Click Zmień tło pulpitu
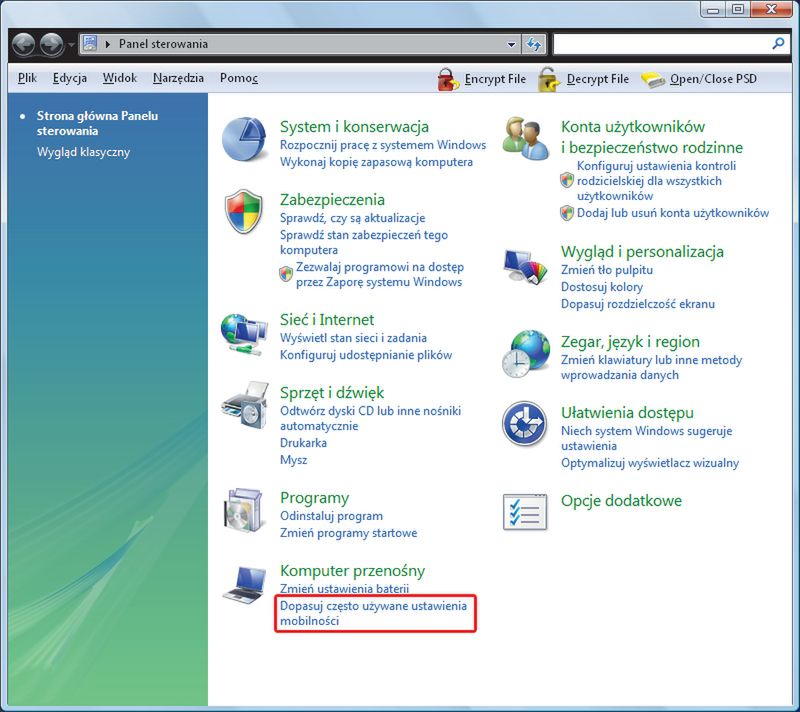800x712 pixels. [607, 270]
